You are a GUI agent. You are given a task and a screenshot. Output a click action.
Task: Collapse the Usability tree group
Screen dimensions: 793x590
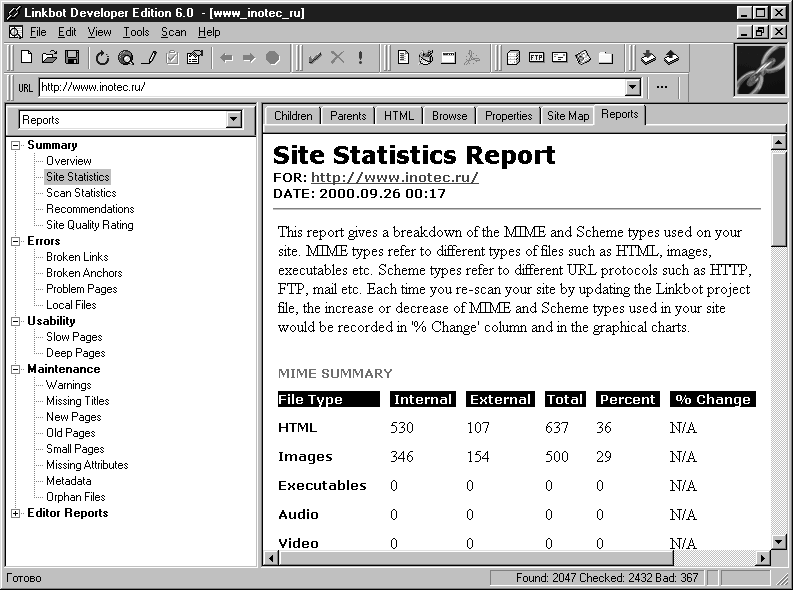16,321
